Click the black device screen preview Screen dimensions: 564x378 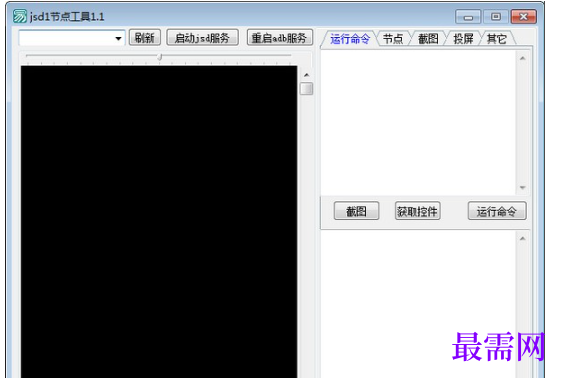coord(159,222)
